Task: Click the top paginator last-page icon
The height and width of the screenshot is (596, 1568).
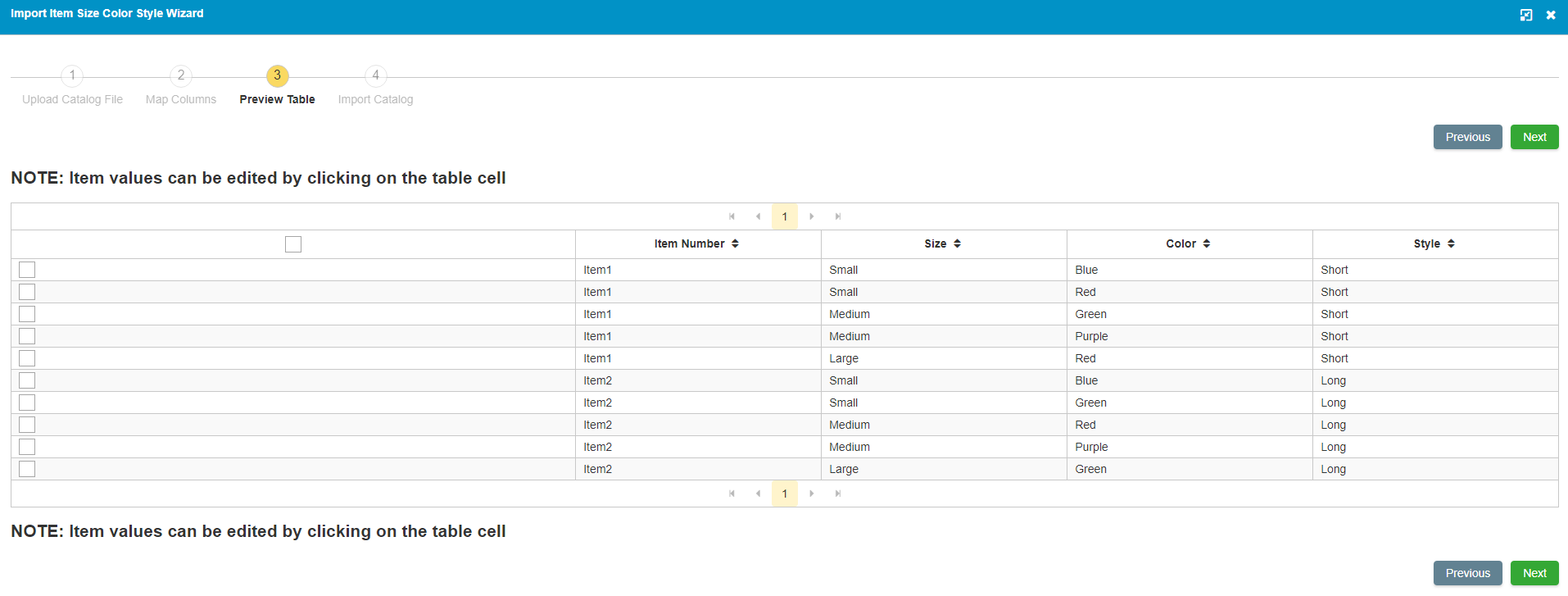Action: pyautogui.click(x=838, y=216)
